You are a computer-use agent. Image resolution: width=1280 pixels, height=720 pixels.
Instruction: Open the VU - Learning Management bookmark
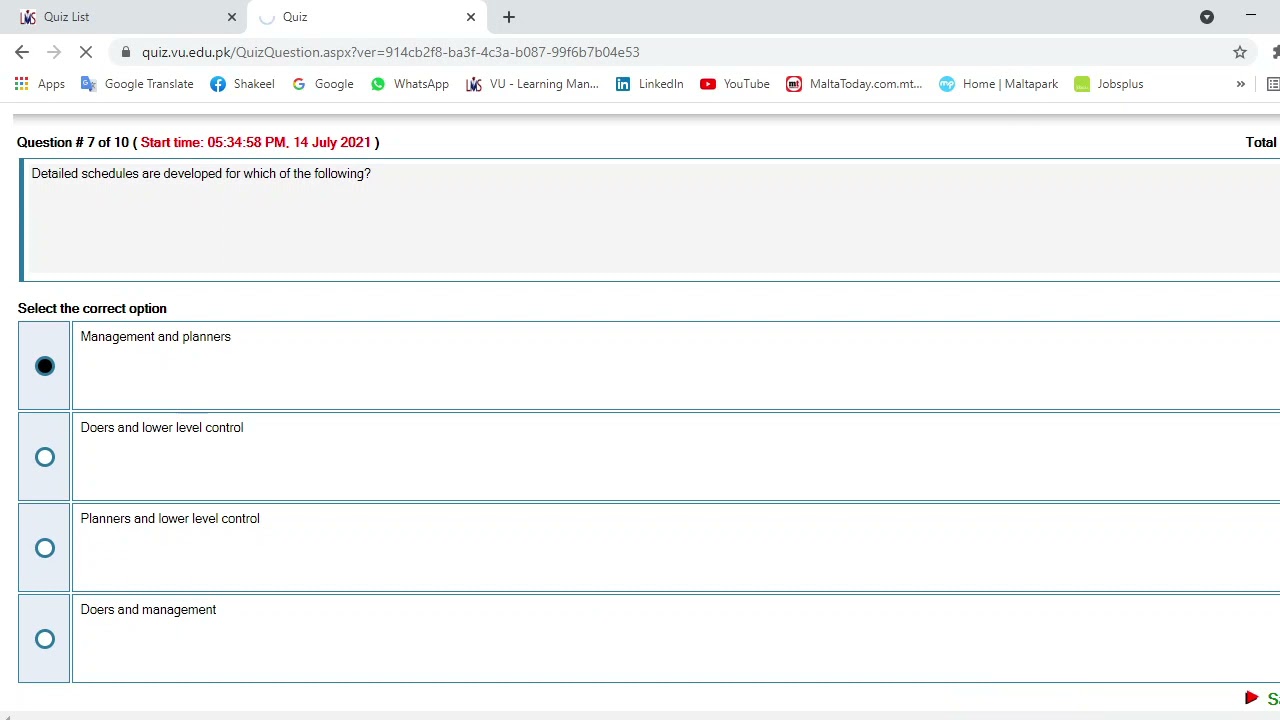pyautogui.click(x=532, y=84)
